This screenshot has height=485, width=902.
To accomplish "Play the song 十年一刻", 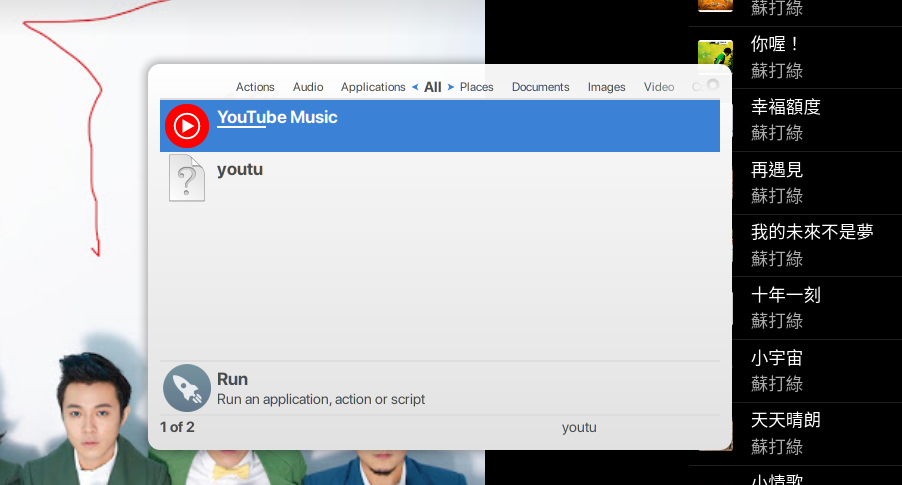I will 785,295.
